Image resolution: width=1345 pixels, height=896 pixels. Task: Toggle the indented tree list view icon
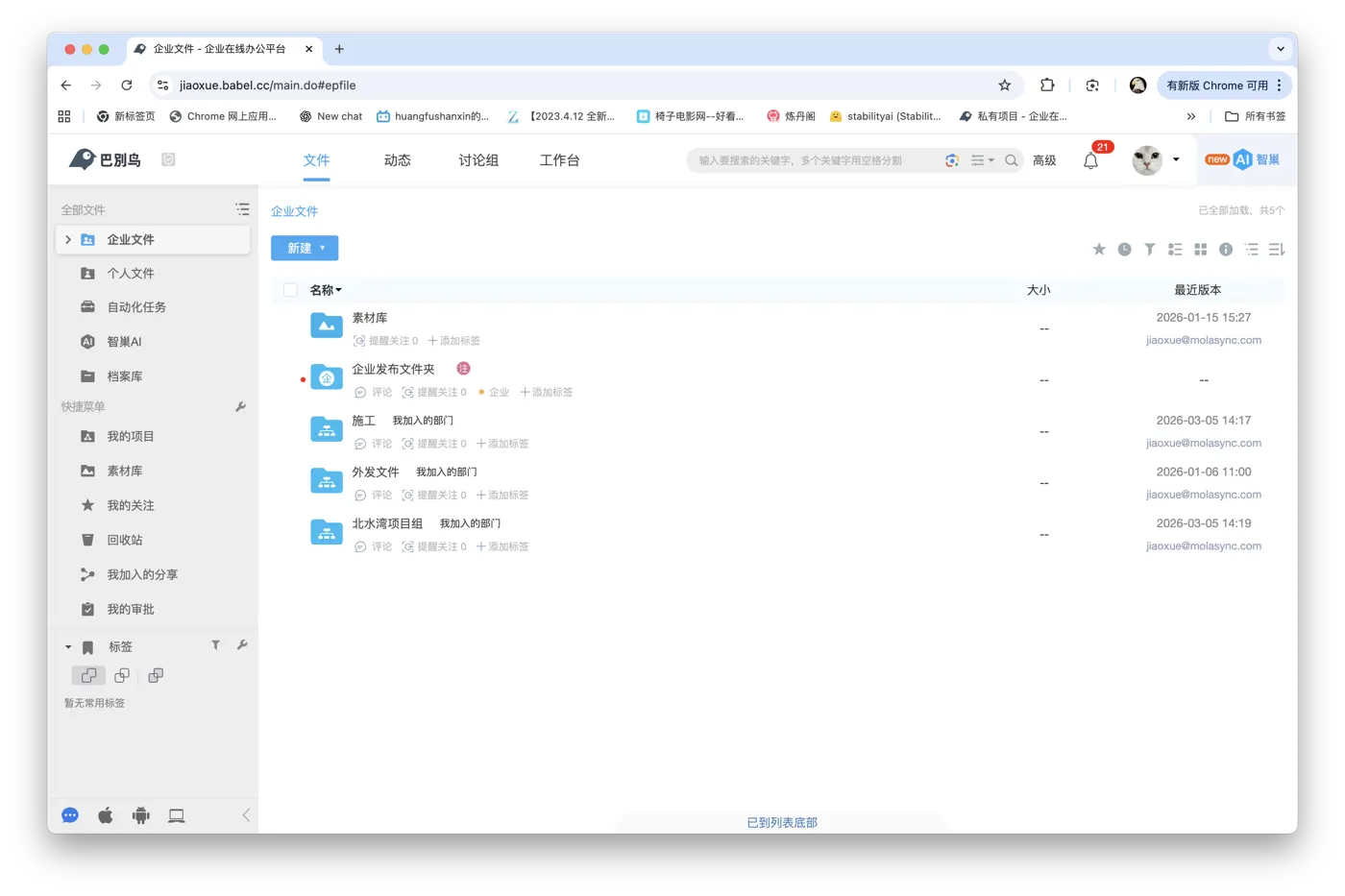[x=1252, y=250]
